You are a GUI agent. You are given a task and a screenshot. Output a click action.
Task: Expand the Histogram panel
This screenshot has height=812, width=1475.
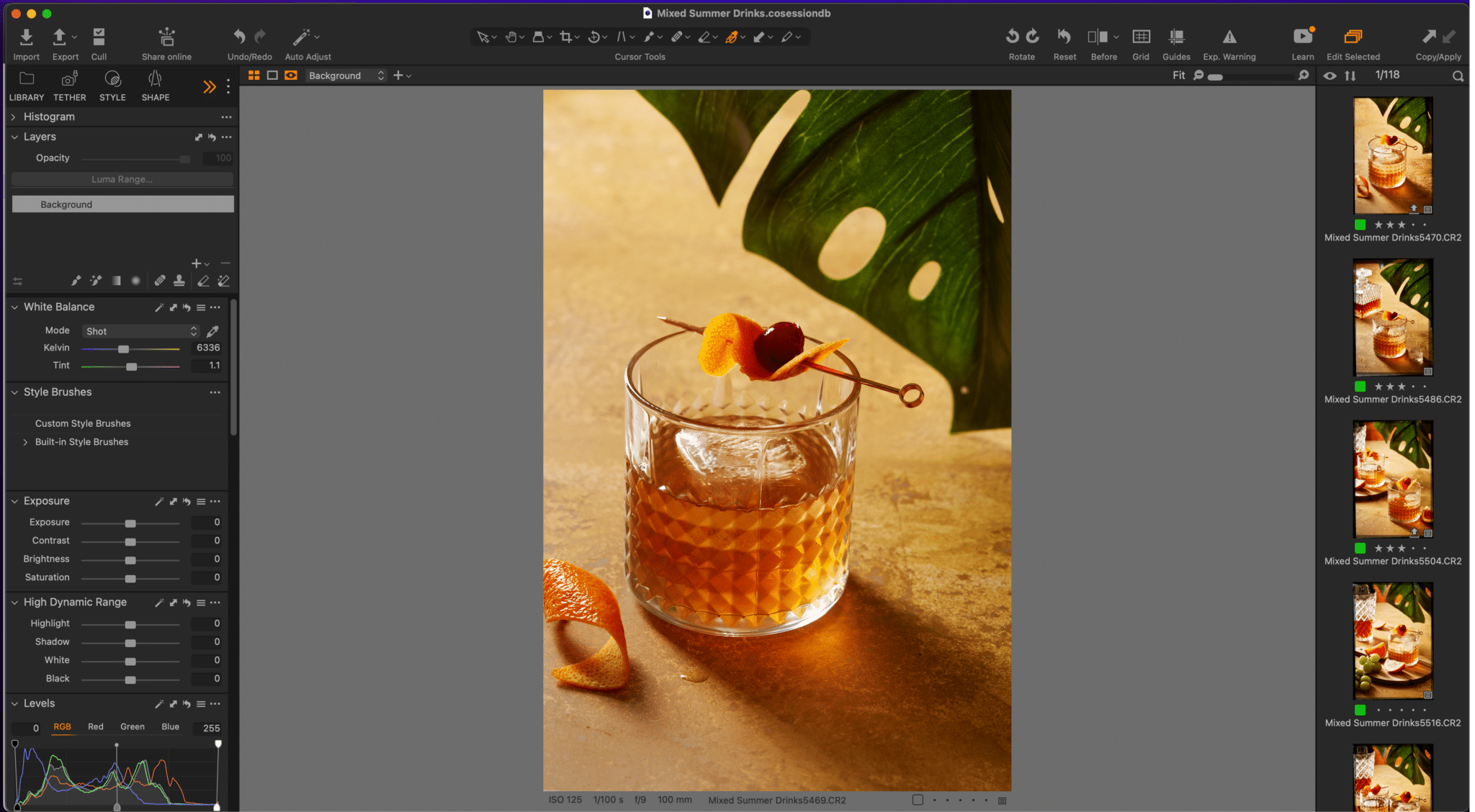click(x=14, y=117)
